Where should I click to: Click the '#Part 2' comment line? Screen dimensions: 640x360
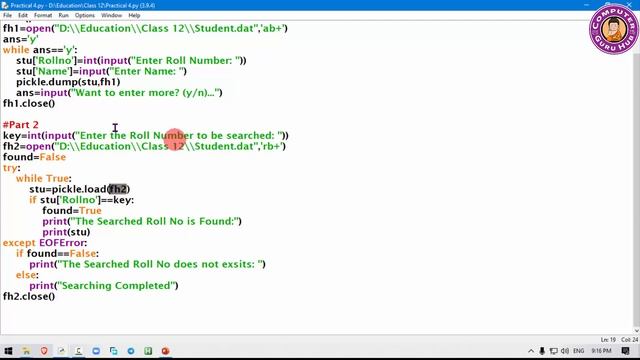(x=21, y=124)
